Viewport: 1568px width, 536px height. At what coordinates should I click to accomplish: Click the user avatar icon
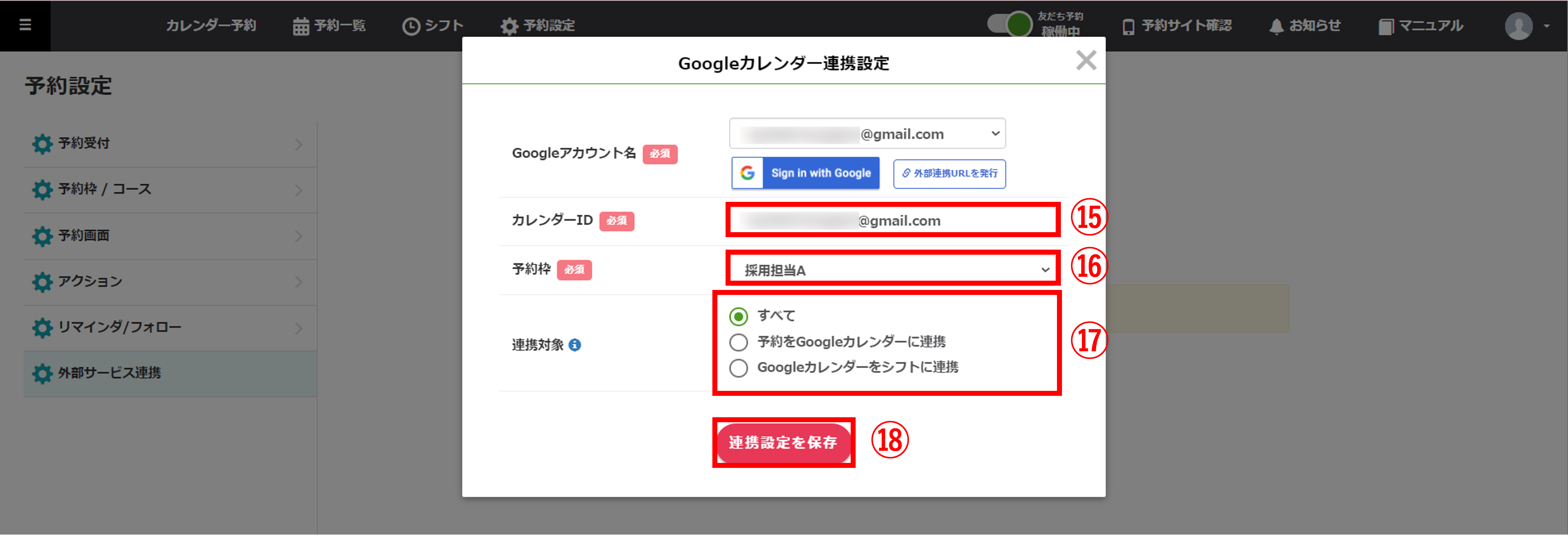click(1519, 26)
